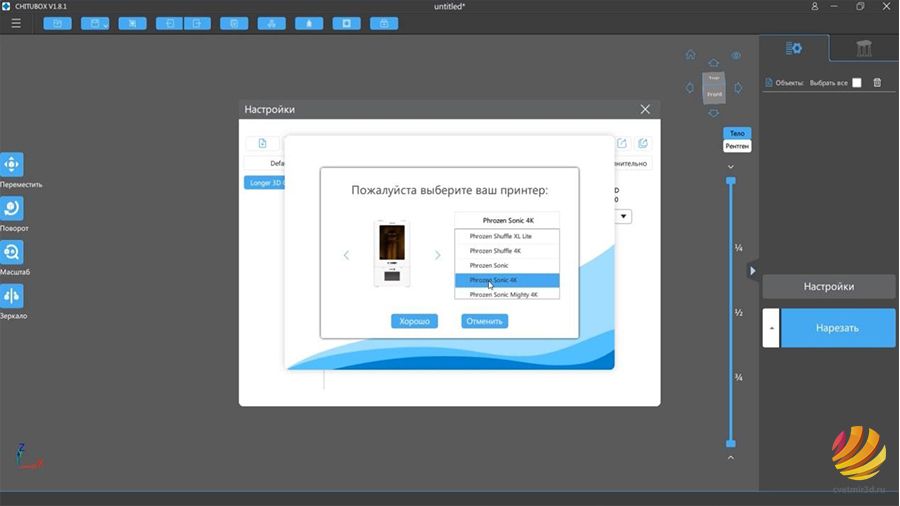Image resolution: width=900 pixels, height=506 pixels.
Task: Choose Phrozen Shuffle 4K from the list
Action: coord(507,251)
